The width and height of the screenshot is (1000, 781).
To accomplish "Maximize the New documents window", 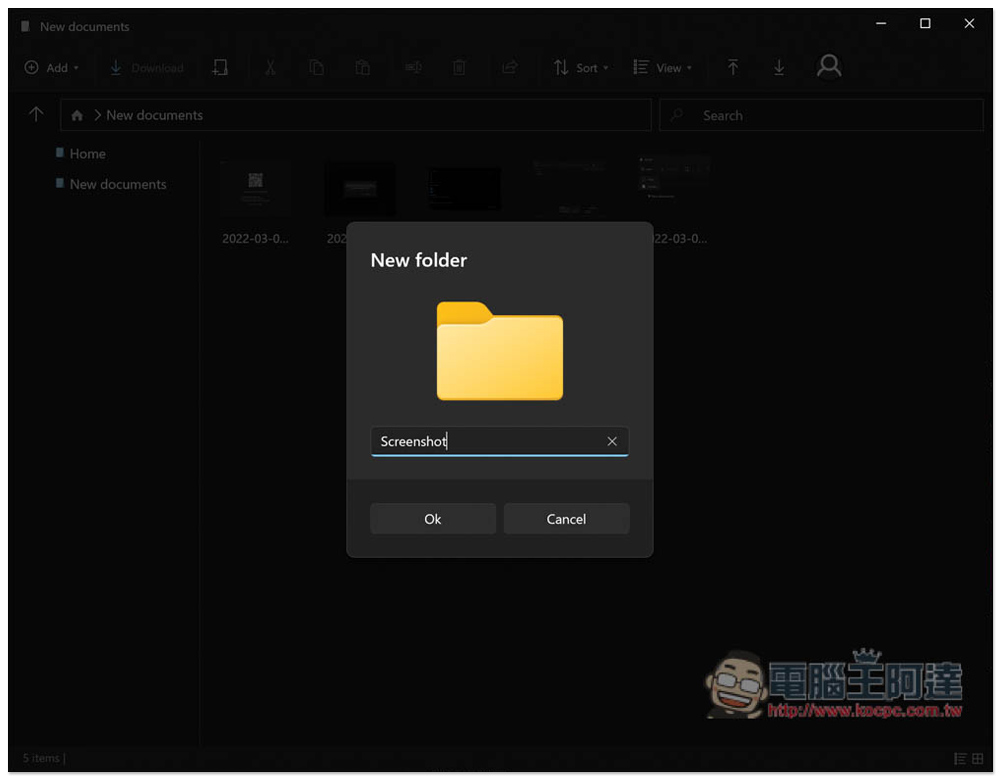I will (925, 24).
